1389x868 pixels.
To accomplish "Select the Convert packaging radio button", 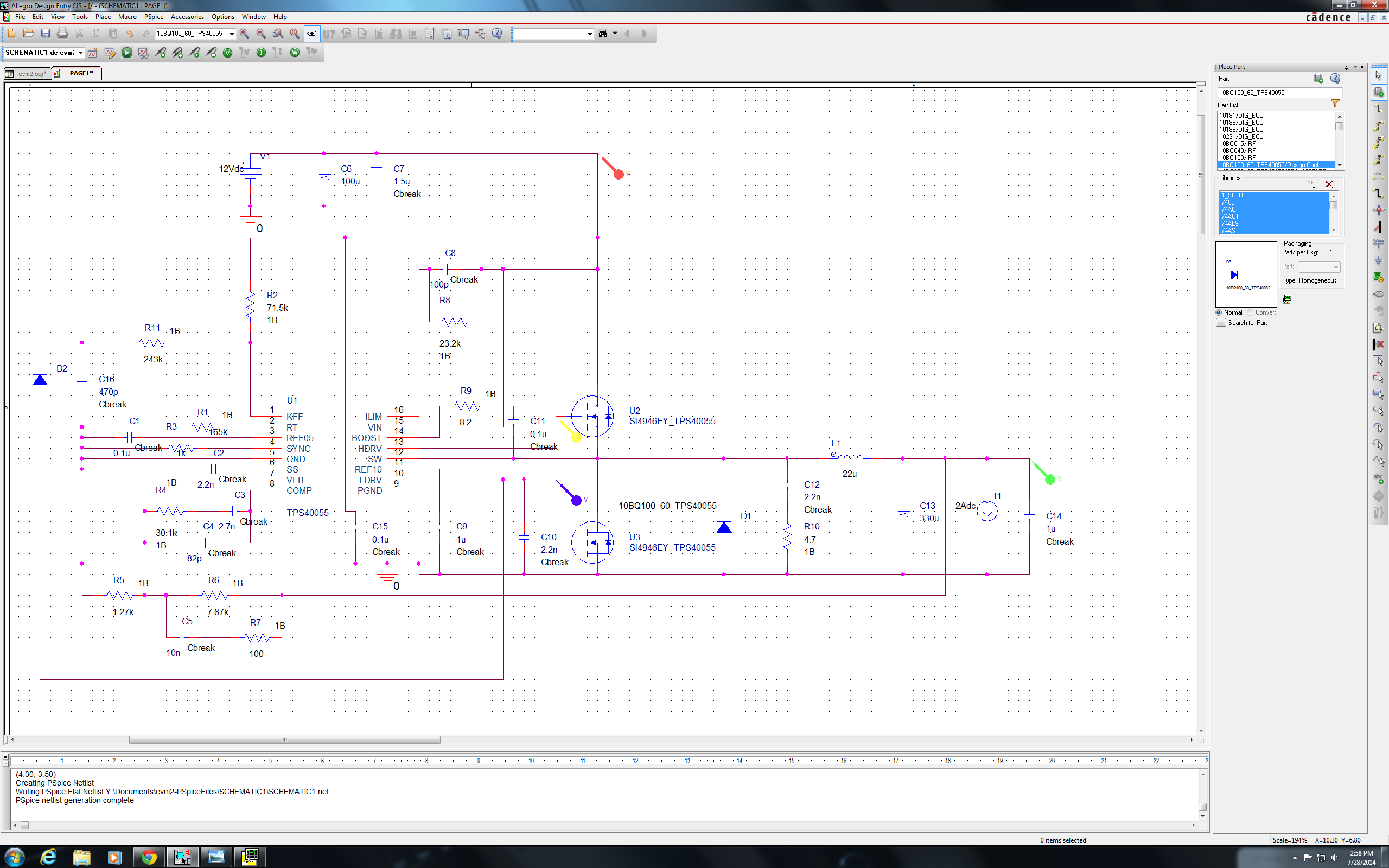I will [x=1251, y=312].
